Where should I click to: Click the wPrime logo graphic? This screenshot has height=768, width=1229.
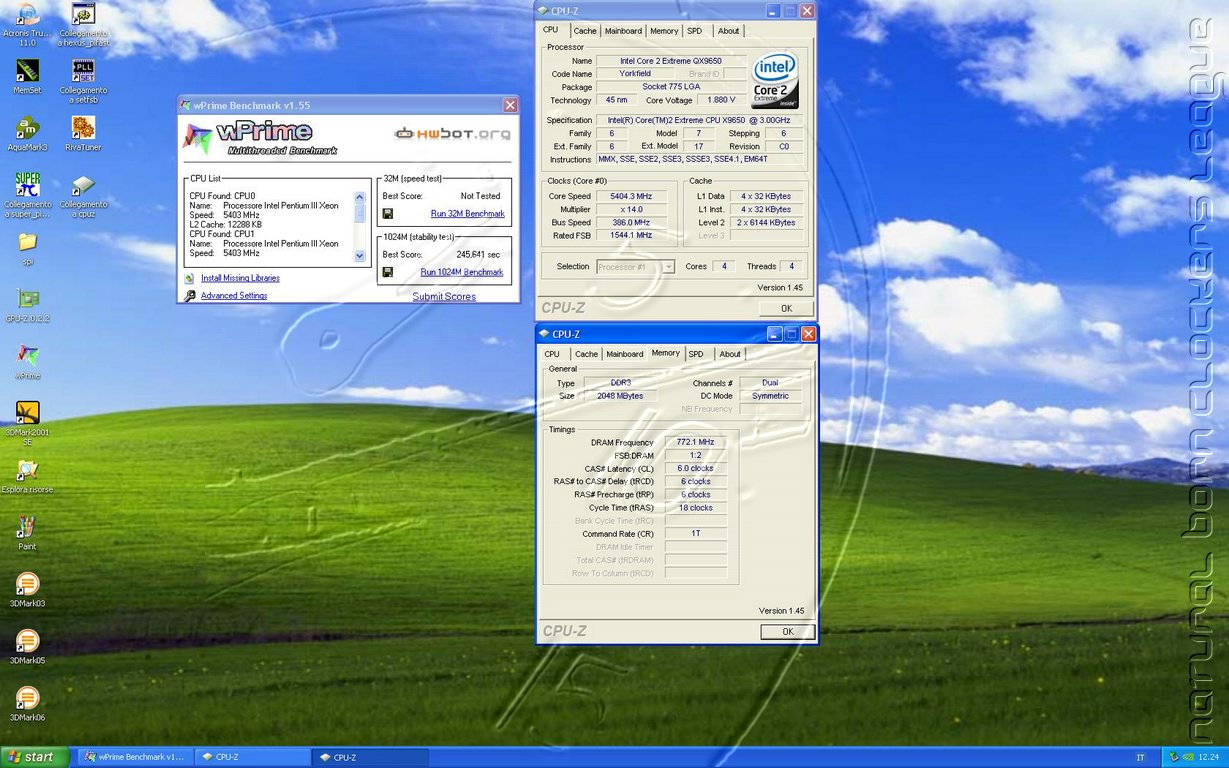coord(262,137)
